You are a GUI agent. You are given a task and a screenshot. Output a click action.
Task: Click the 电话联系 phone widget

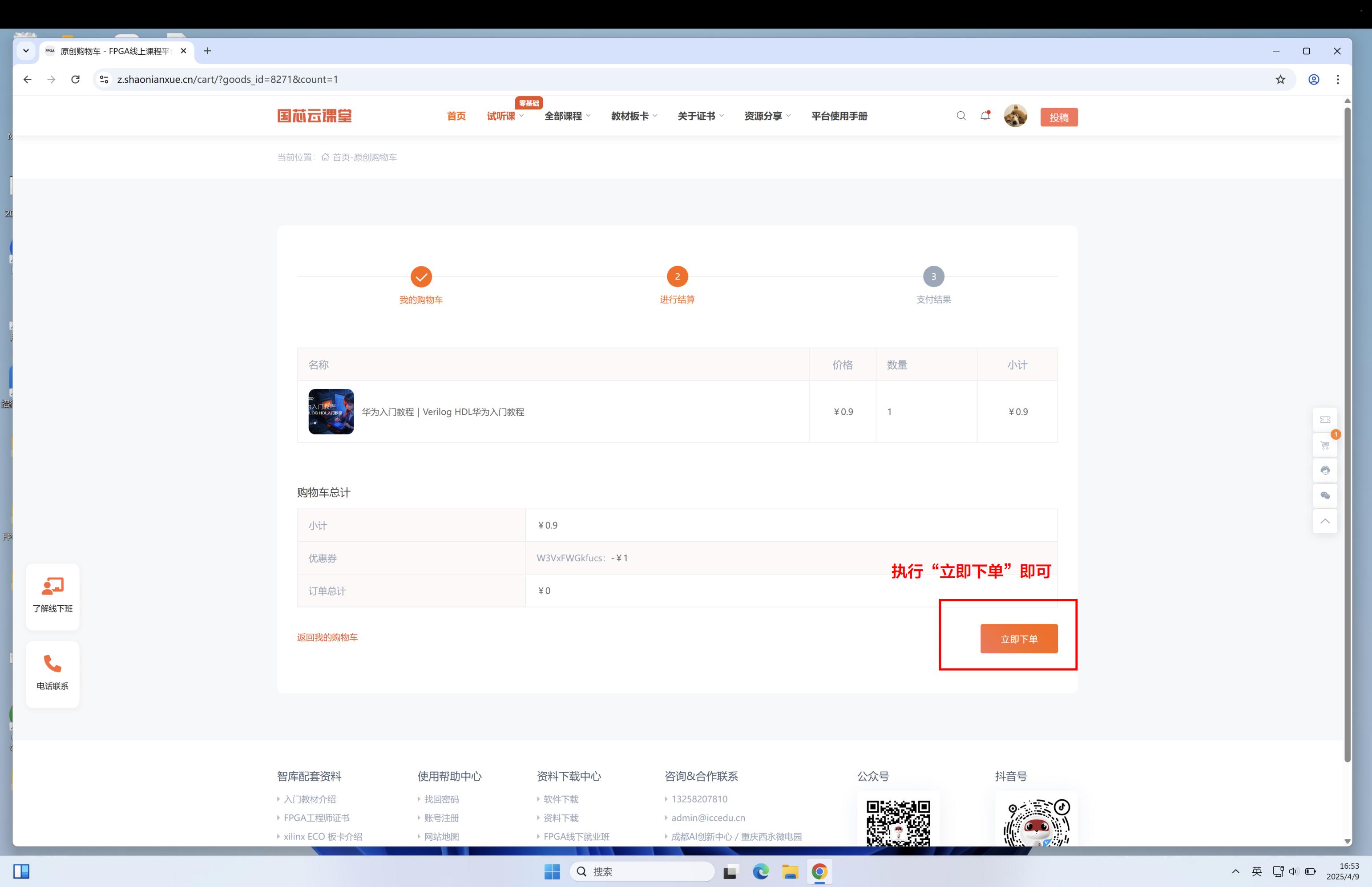click(52, 673)
